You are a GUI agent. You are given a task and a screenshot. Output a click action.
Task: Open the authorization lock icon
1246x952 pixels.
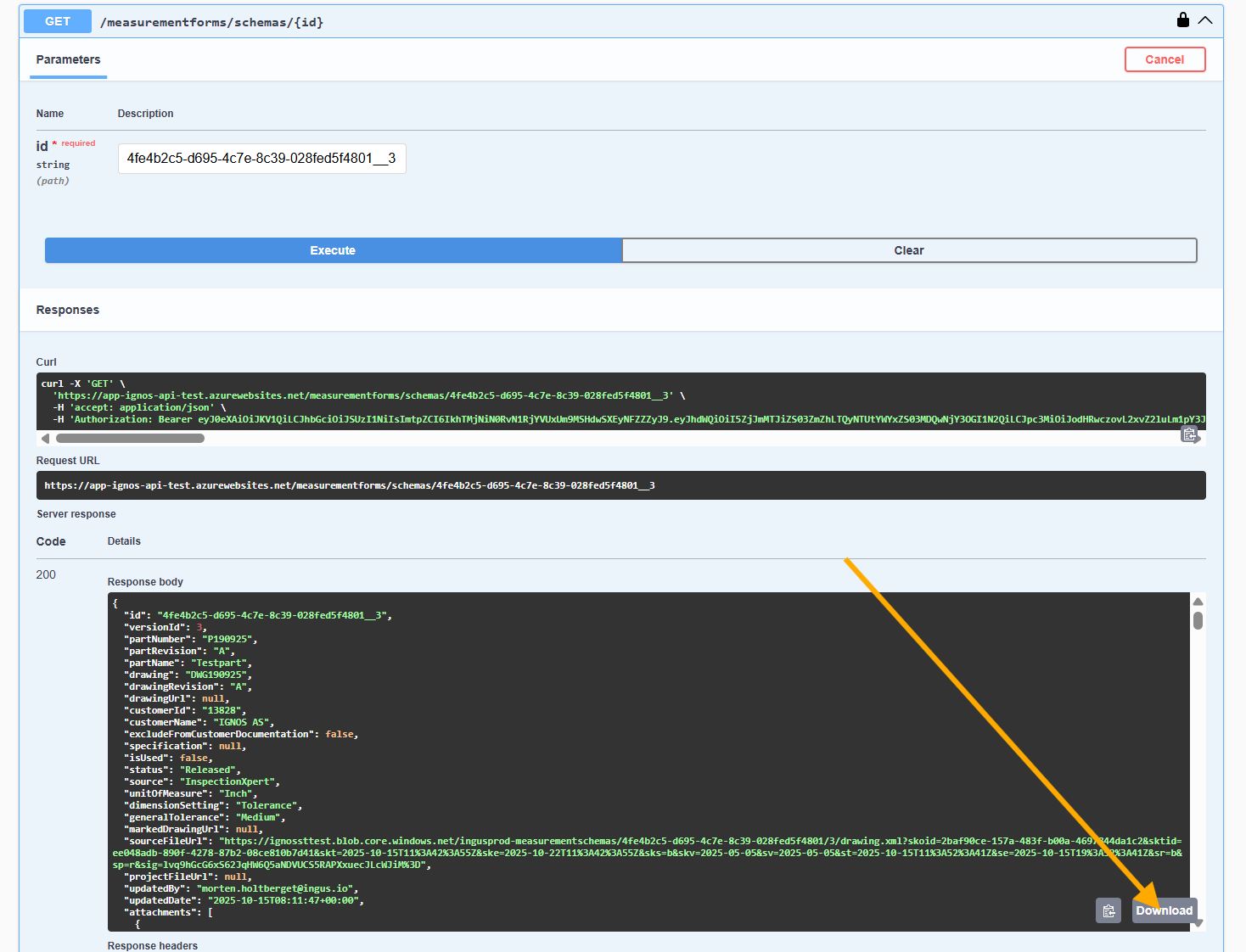point(1182,19)
